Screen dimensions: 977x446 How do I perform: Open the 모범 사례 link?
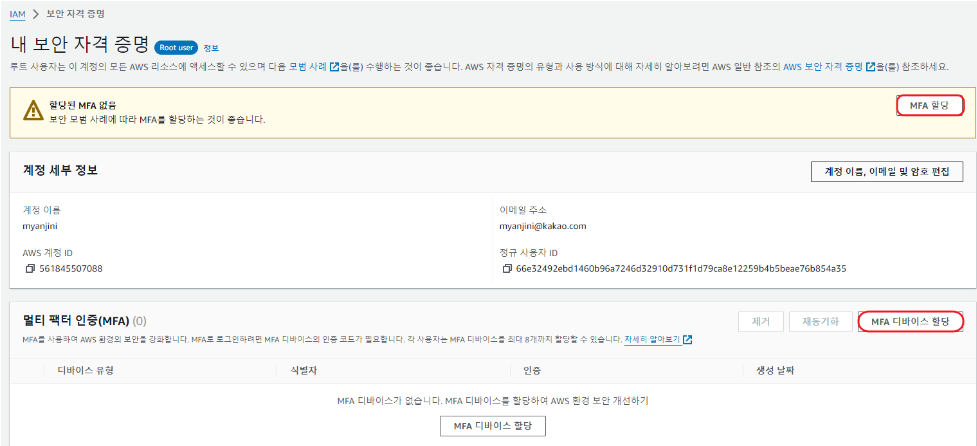(x=308, y=67)
